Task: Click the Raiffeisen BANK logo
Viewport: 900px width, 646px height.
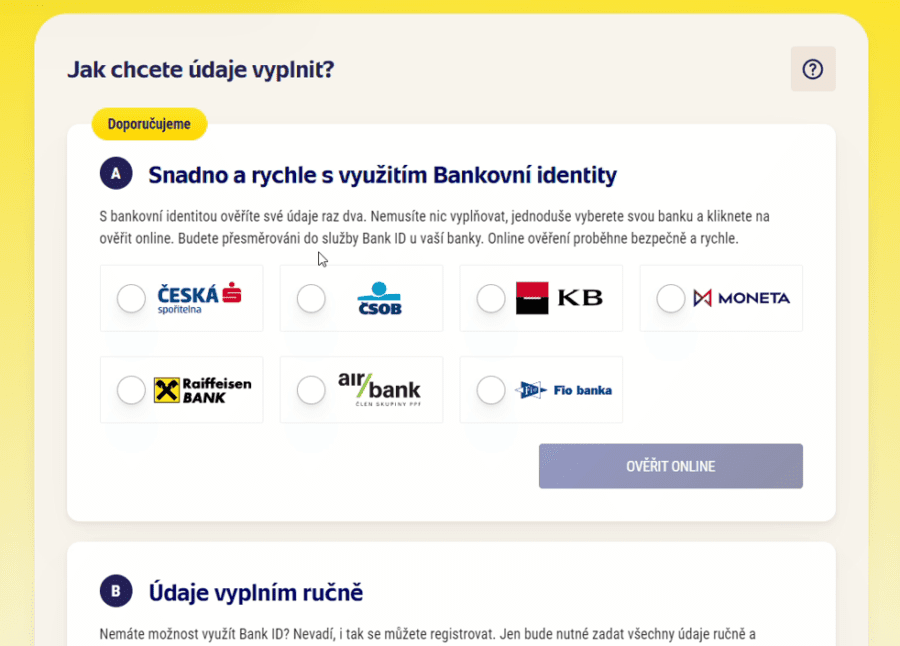Action: (x=202, y=390)
